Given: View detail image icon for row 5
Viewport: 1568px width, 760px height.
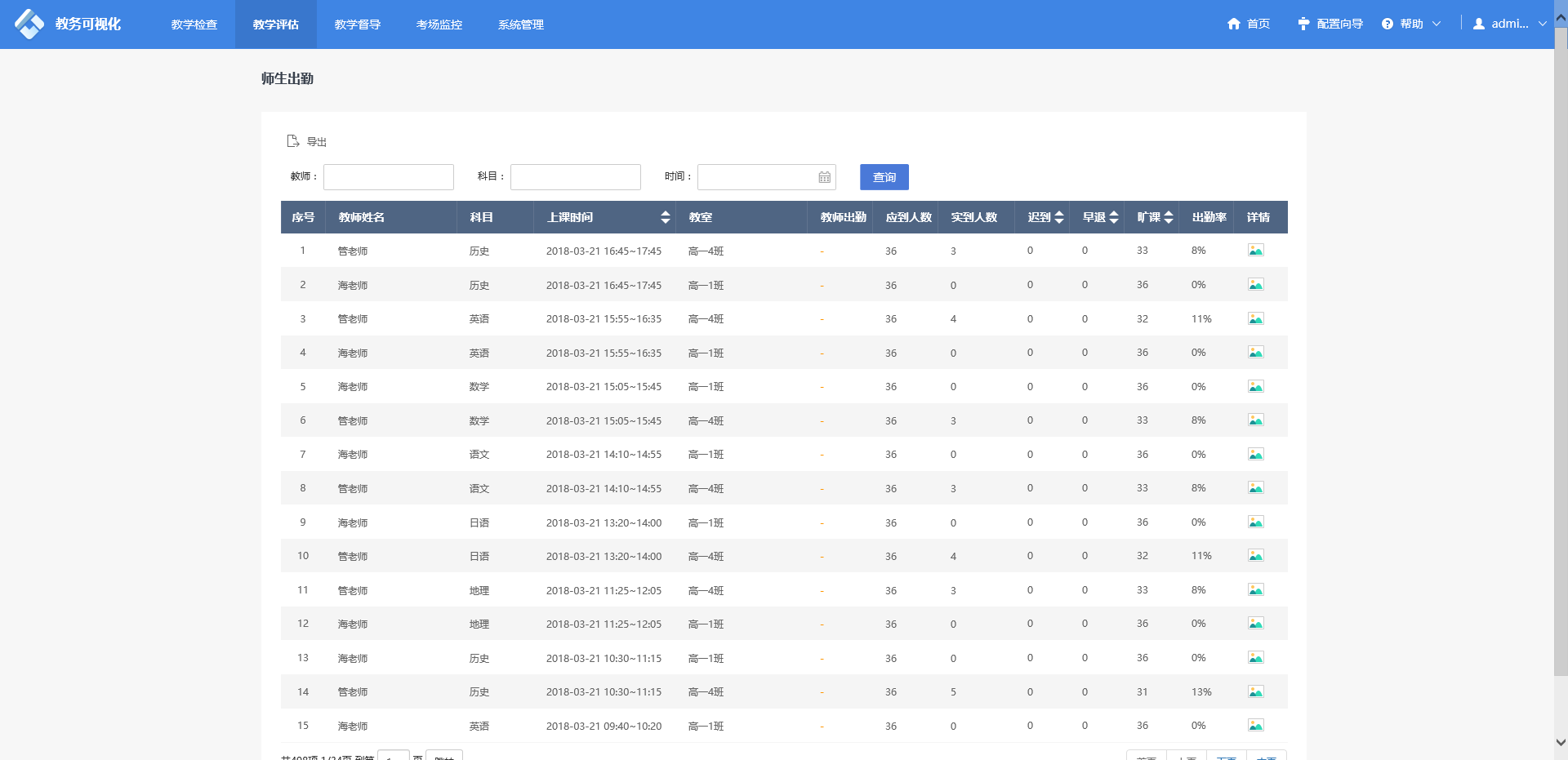Looking at the screenshot, I should pyautogui.click(x=1256, y=386).
